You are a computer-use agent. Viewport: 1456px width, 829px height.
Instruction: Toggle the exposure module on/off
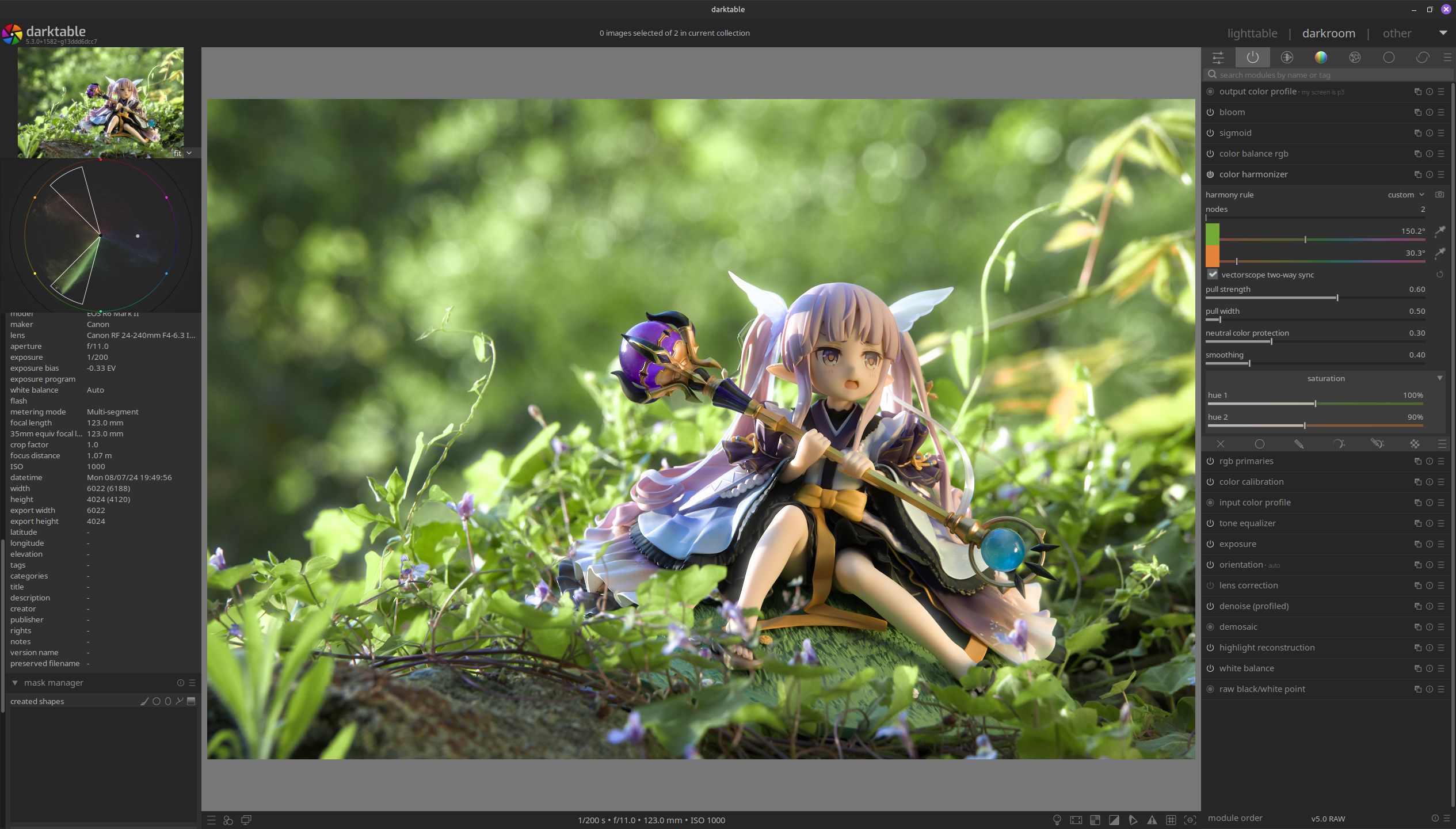1210,544
